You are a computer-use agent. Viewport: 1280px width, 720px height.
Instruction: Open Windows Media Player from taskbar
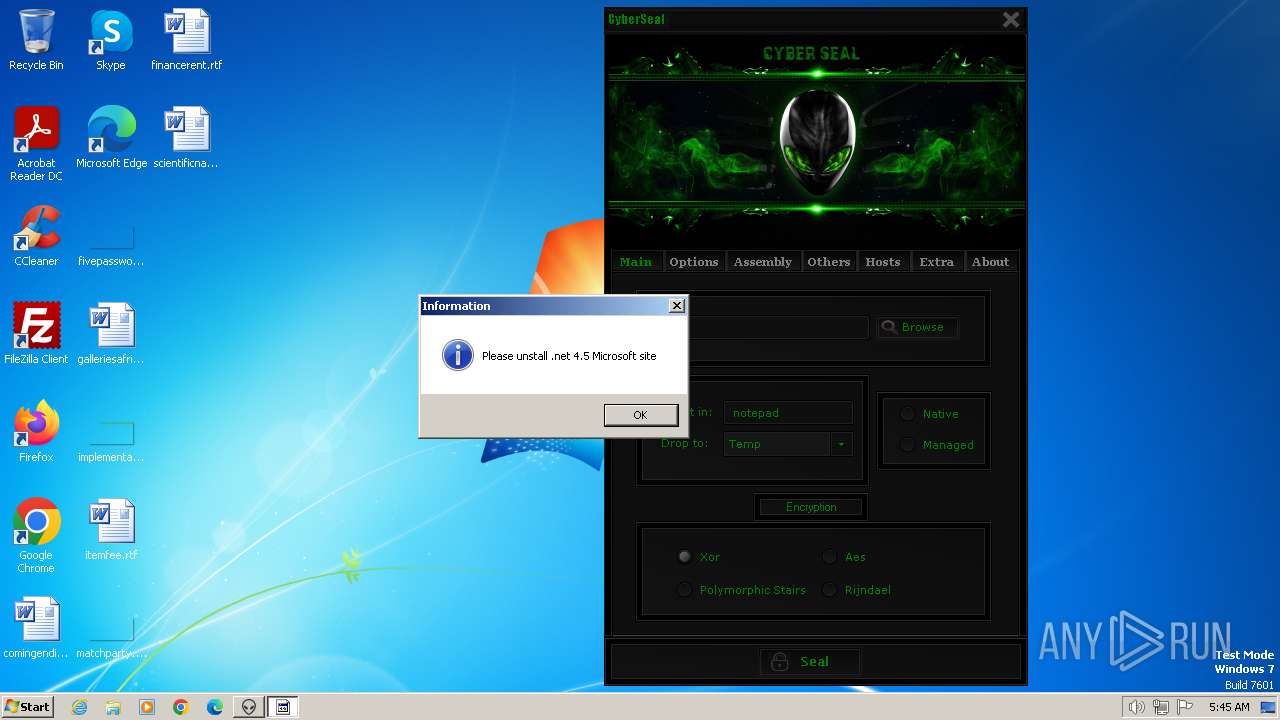tap(147, 707)
